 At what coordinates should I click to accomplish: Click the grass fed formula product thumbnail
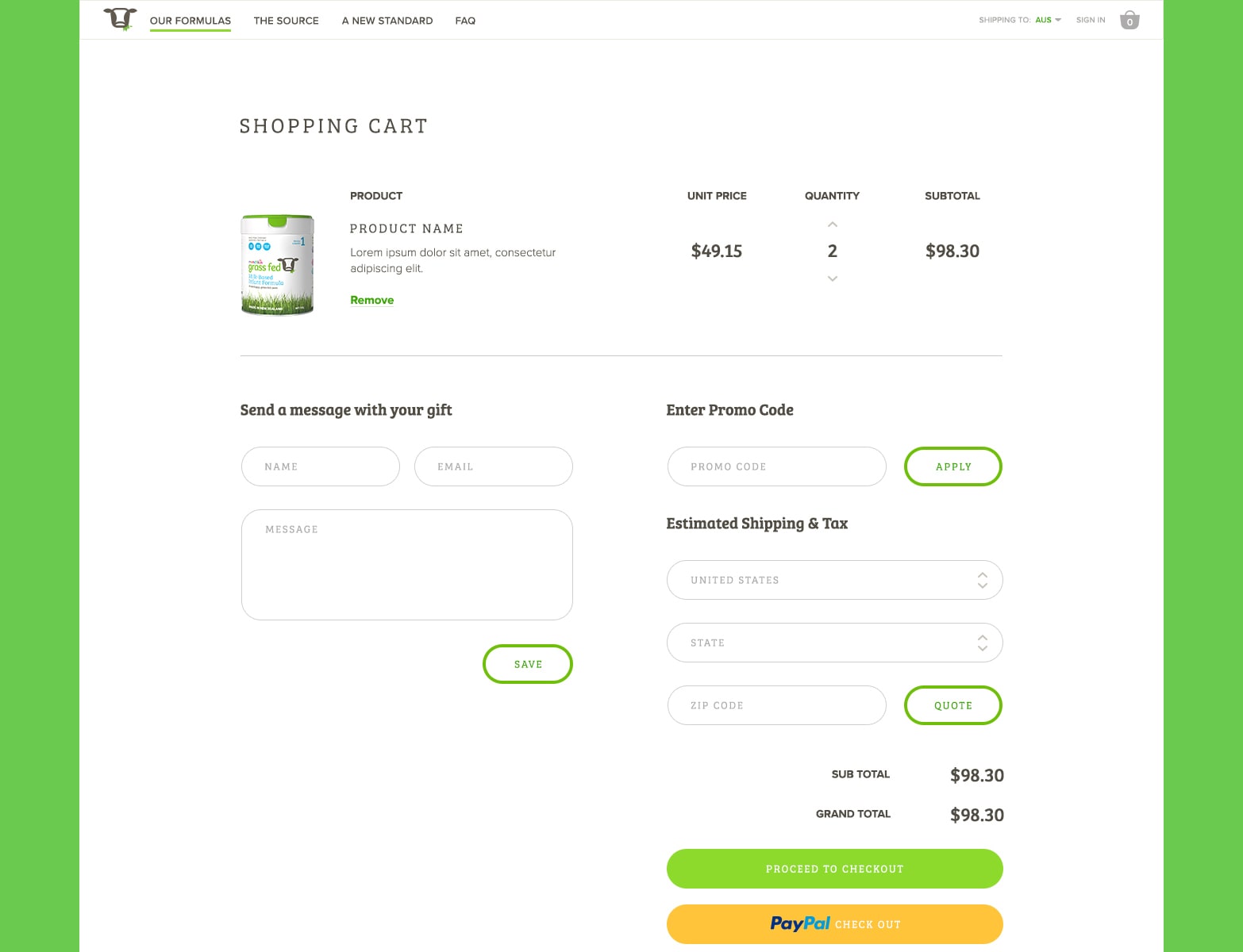coord(277,264)
